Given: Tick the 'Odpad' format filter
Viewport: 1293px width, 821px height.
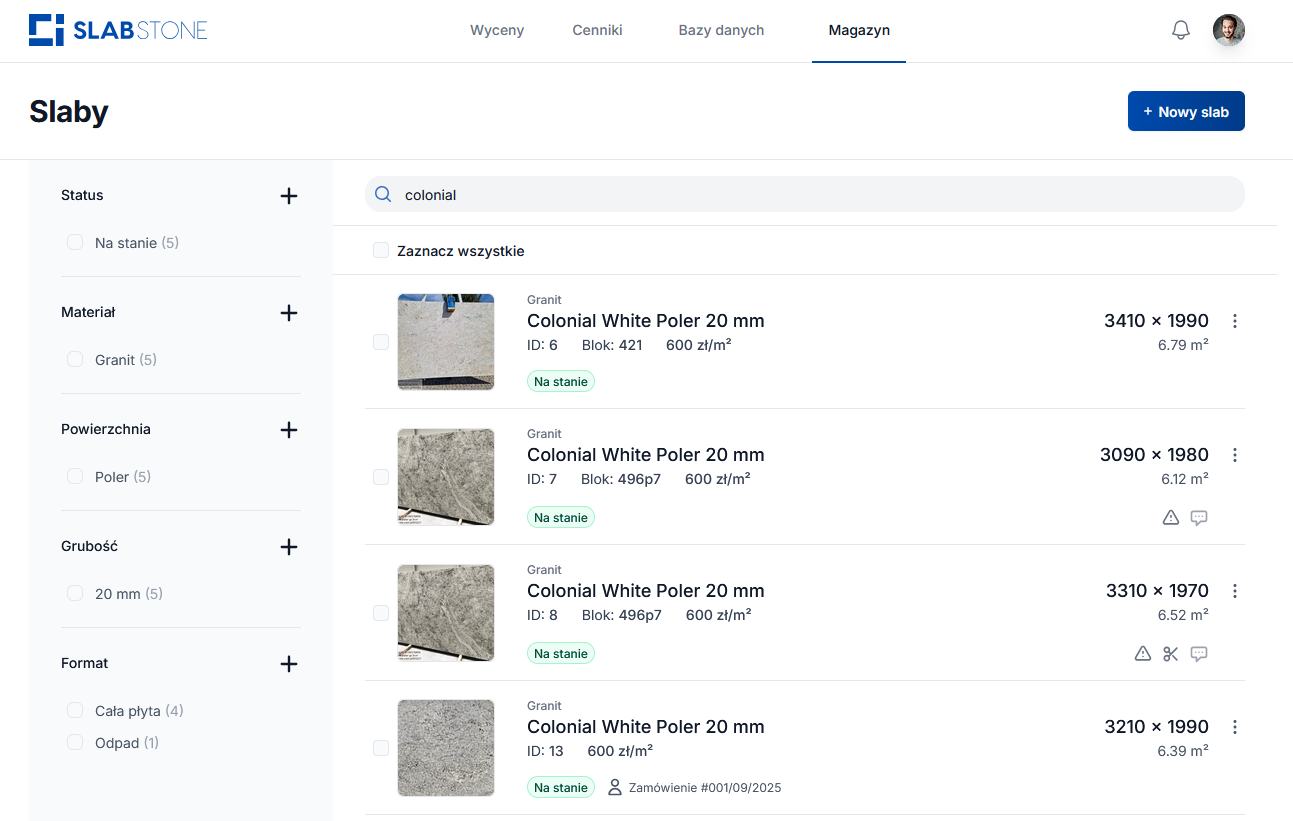Looking at the screenshot, I should 75,743.
